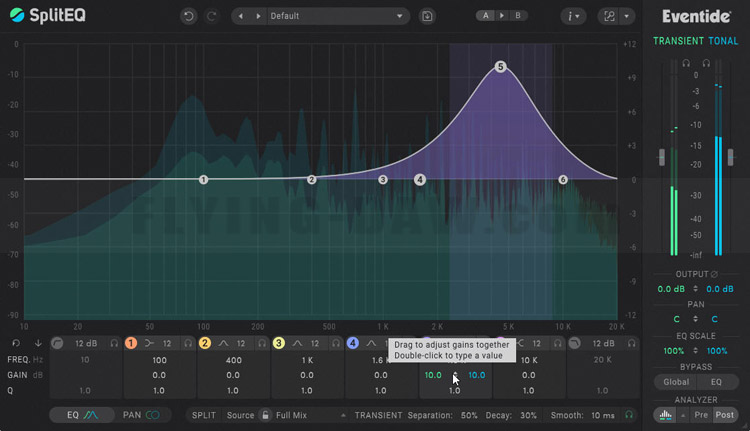
Task: Select compare state A
Action: [x=485, y=15]
